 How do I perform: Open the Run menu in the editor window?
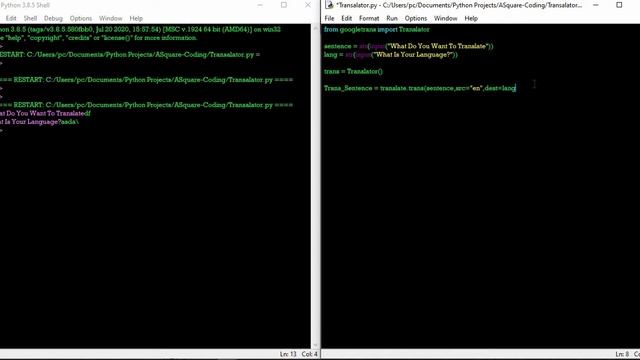point(392,18)
